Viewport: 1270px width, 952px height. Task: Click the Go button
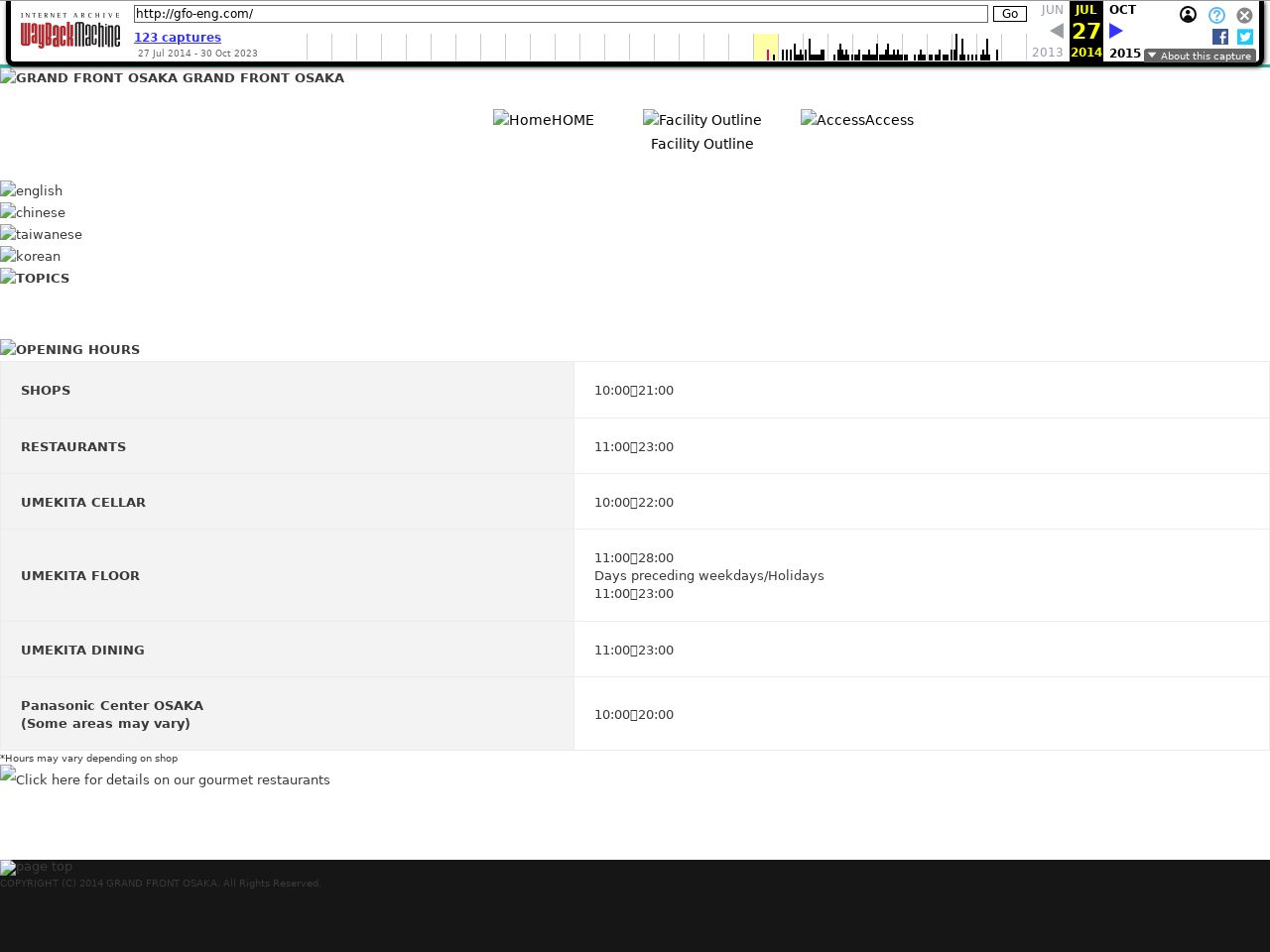pyautogui.click(x=1009, y=14)
